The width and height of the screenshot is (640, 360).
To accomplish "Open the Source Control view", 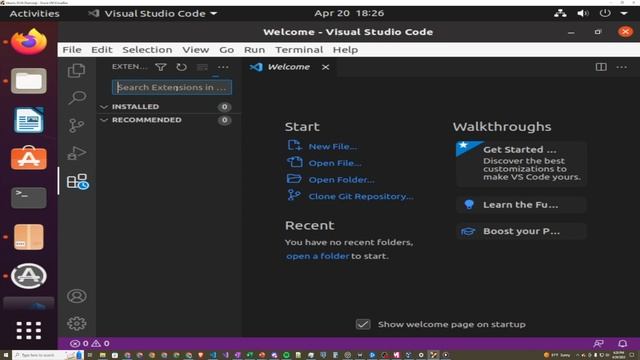I will 76,125.
